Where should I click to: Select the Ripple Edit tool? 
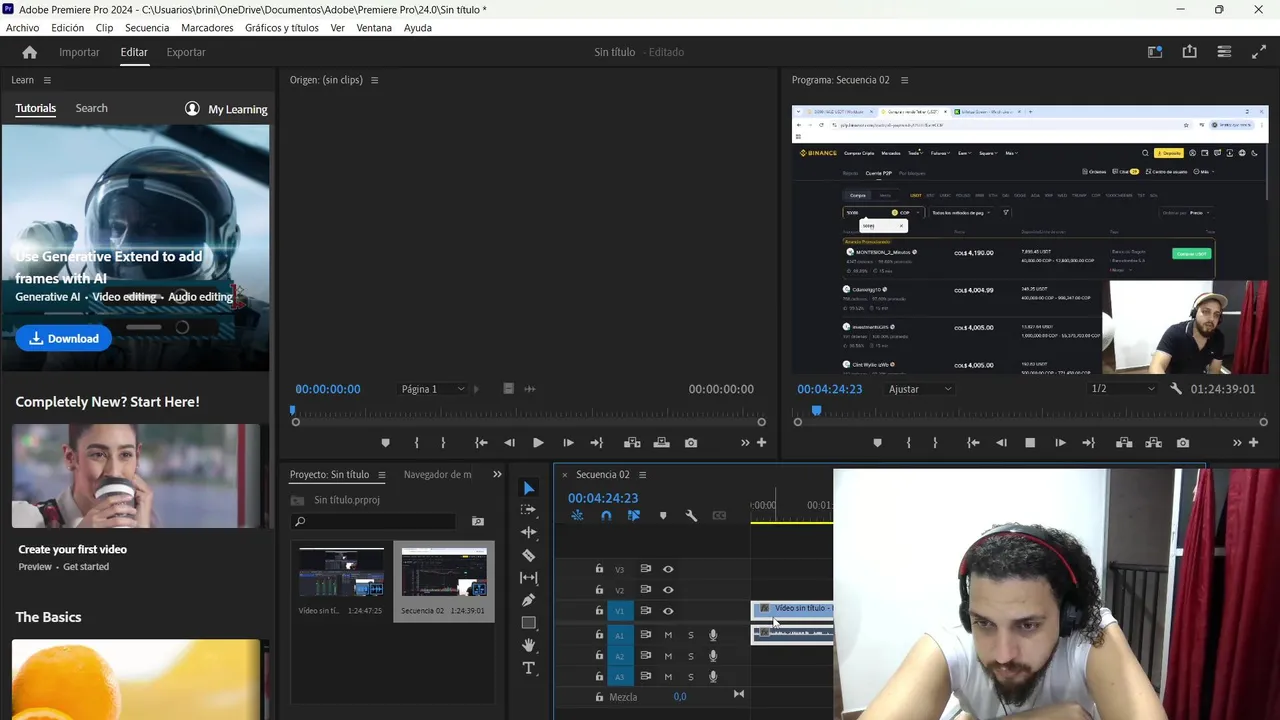pyautogui.click(x=529, y=532)
